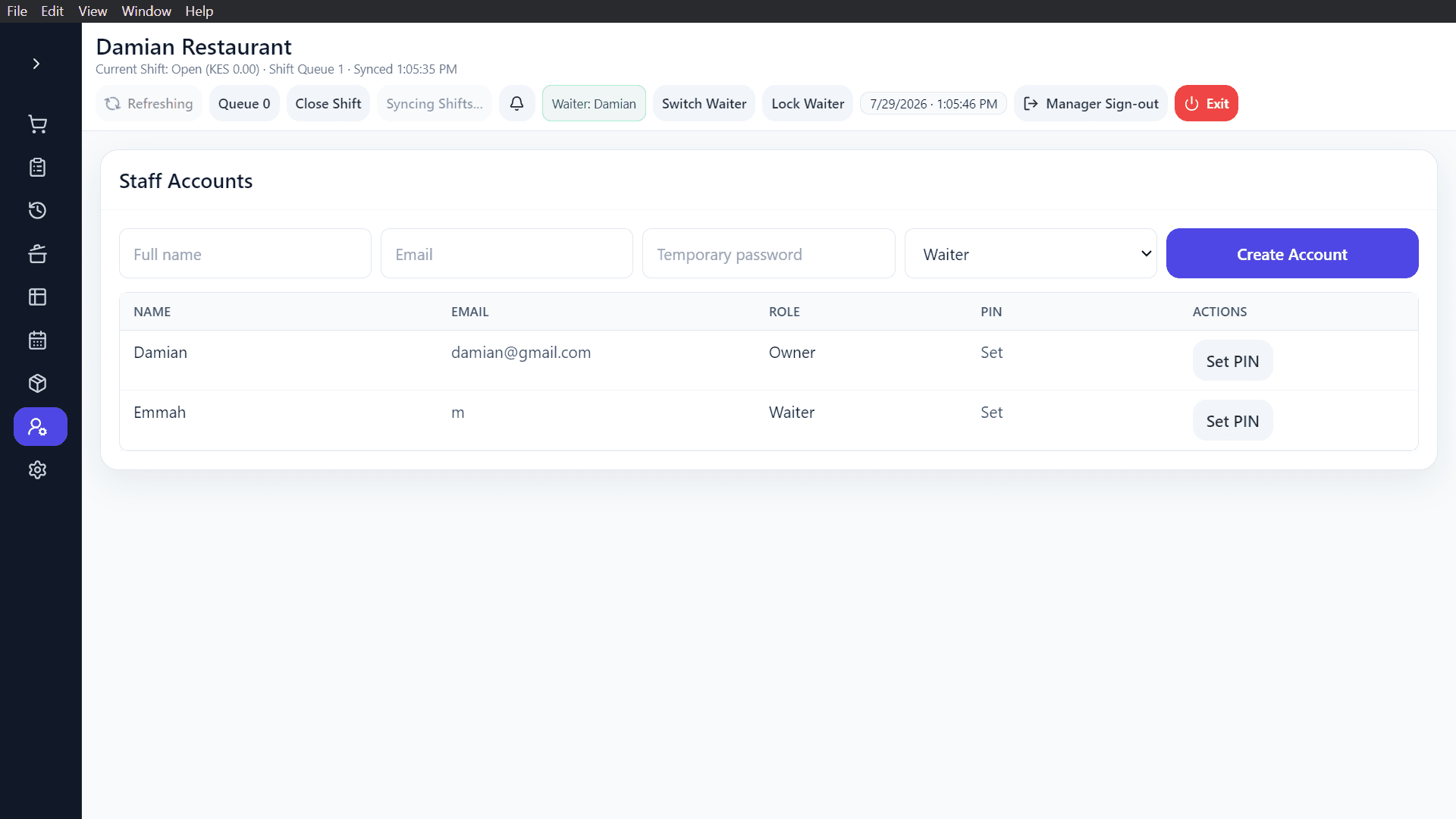Click Manager Sign-out button

pos(1090,103)
